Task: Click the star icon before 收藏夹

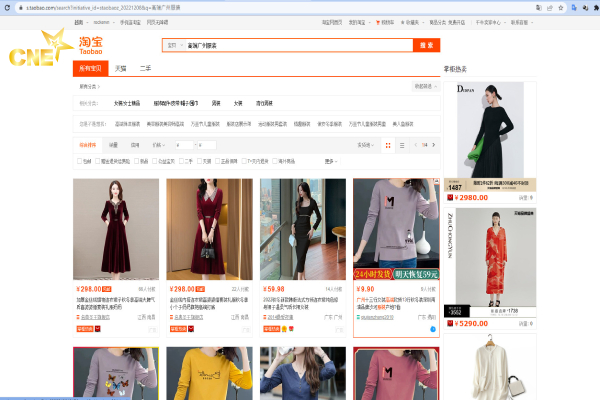Action: (402, 23)
